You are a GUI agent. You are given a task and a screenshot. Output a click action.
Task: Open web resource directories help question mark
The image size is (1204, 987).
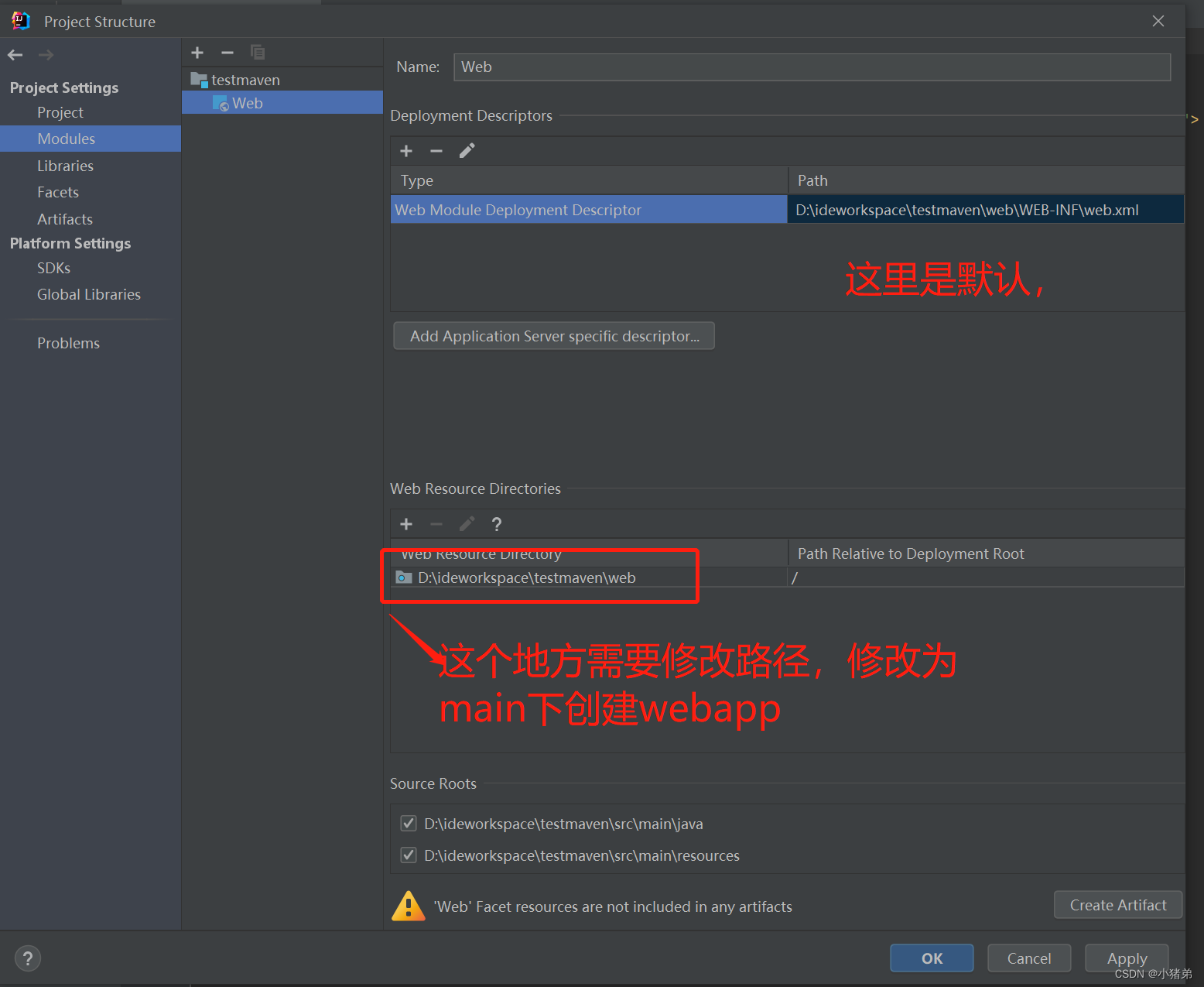coord(497,524)
